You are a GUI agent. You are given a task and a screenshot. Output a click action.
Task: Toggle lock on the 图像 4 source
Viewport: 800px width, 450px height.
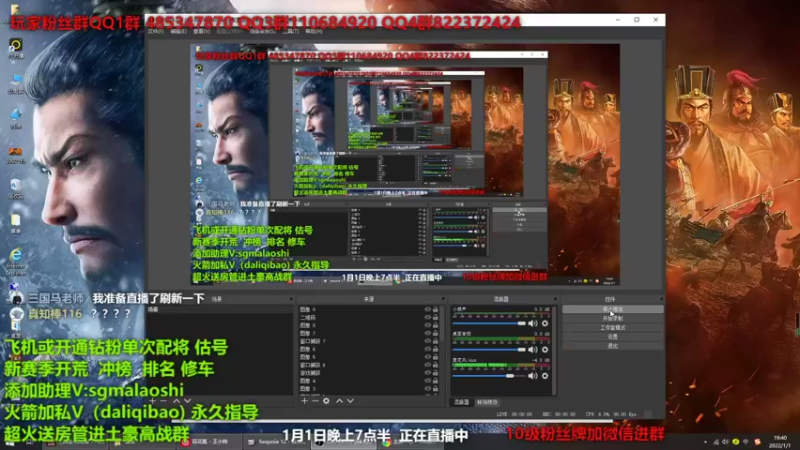pyautogui.click(x=435, y=381)
